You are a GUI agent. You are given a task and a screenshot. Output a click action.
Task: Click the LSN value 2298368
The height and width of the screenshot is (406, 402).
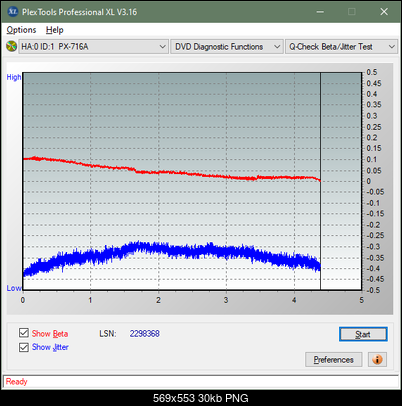145,334
